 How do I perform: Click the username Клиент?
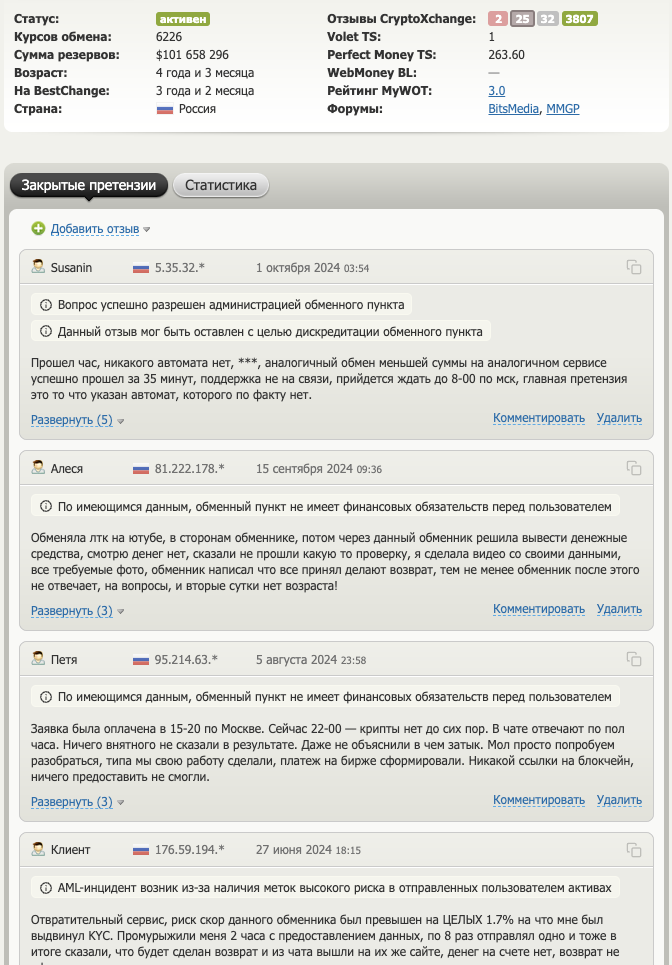pos(70,850)
